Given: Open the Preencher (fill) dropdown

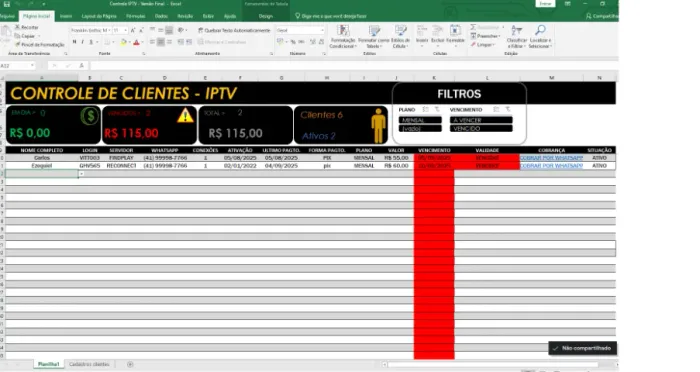Looking at the screenshot, I should (x=486, y=36).
